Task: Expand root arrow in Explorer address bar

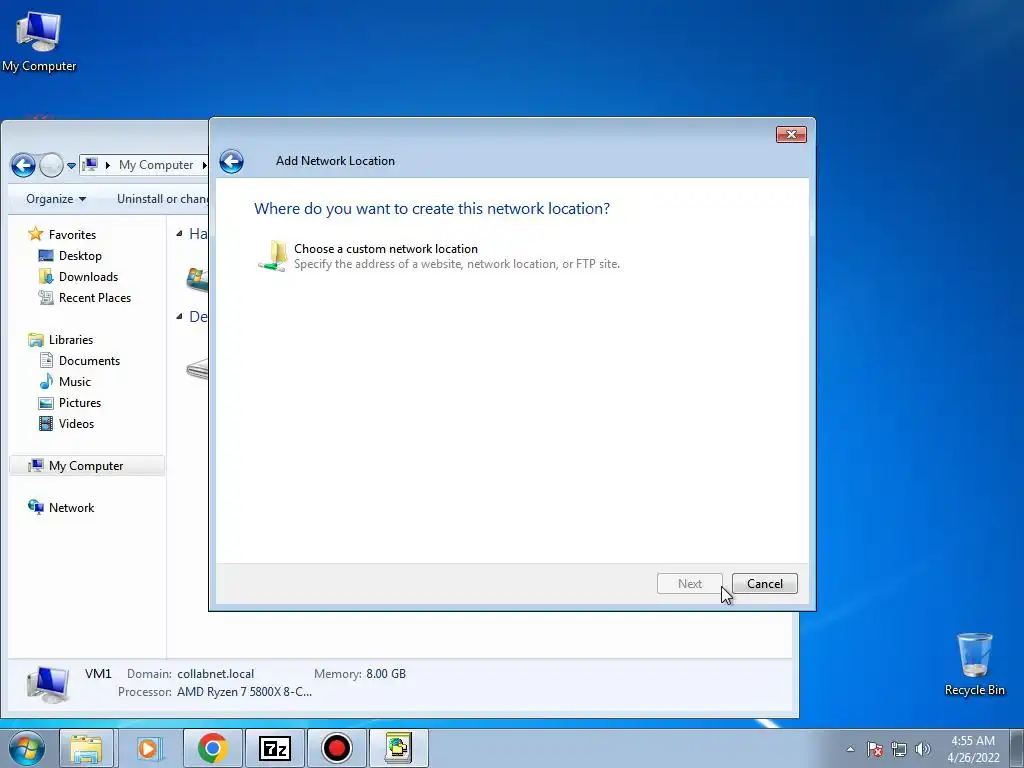Action: [108, 165]
